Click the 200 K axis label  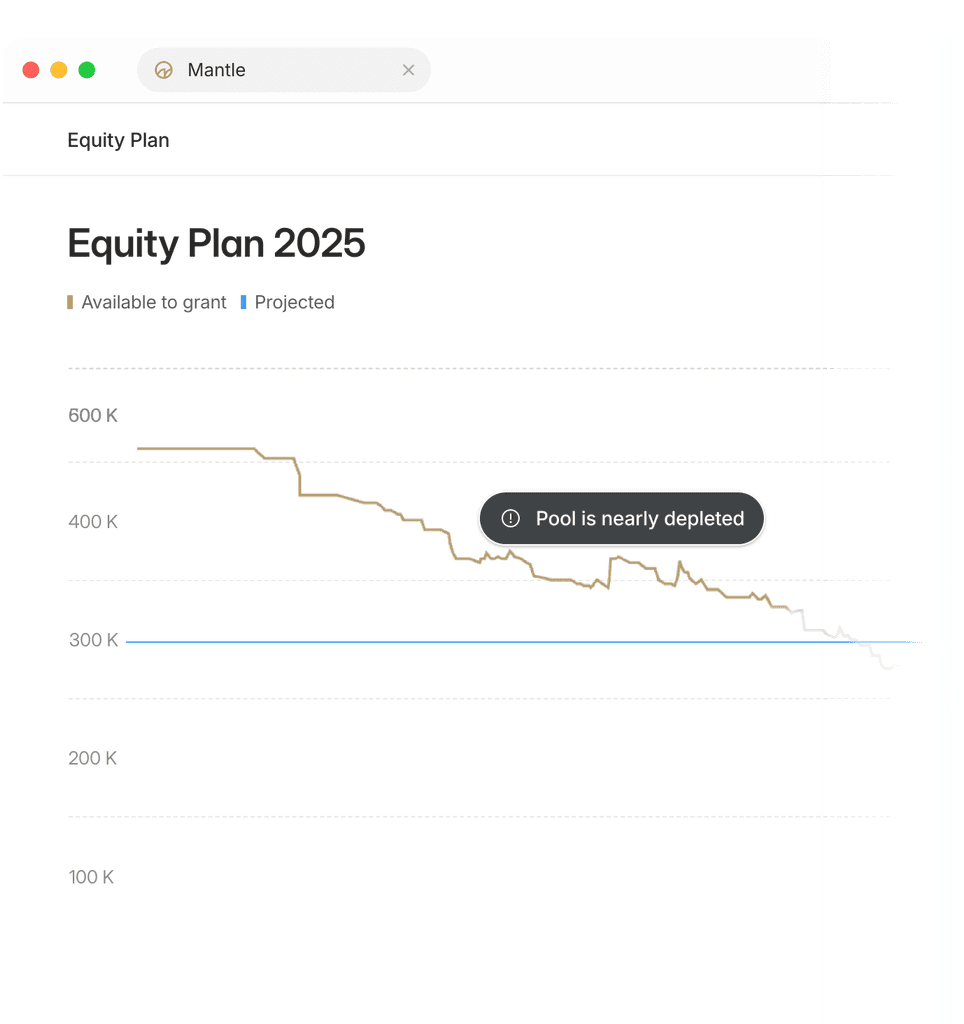[92, 758]
